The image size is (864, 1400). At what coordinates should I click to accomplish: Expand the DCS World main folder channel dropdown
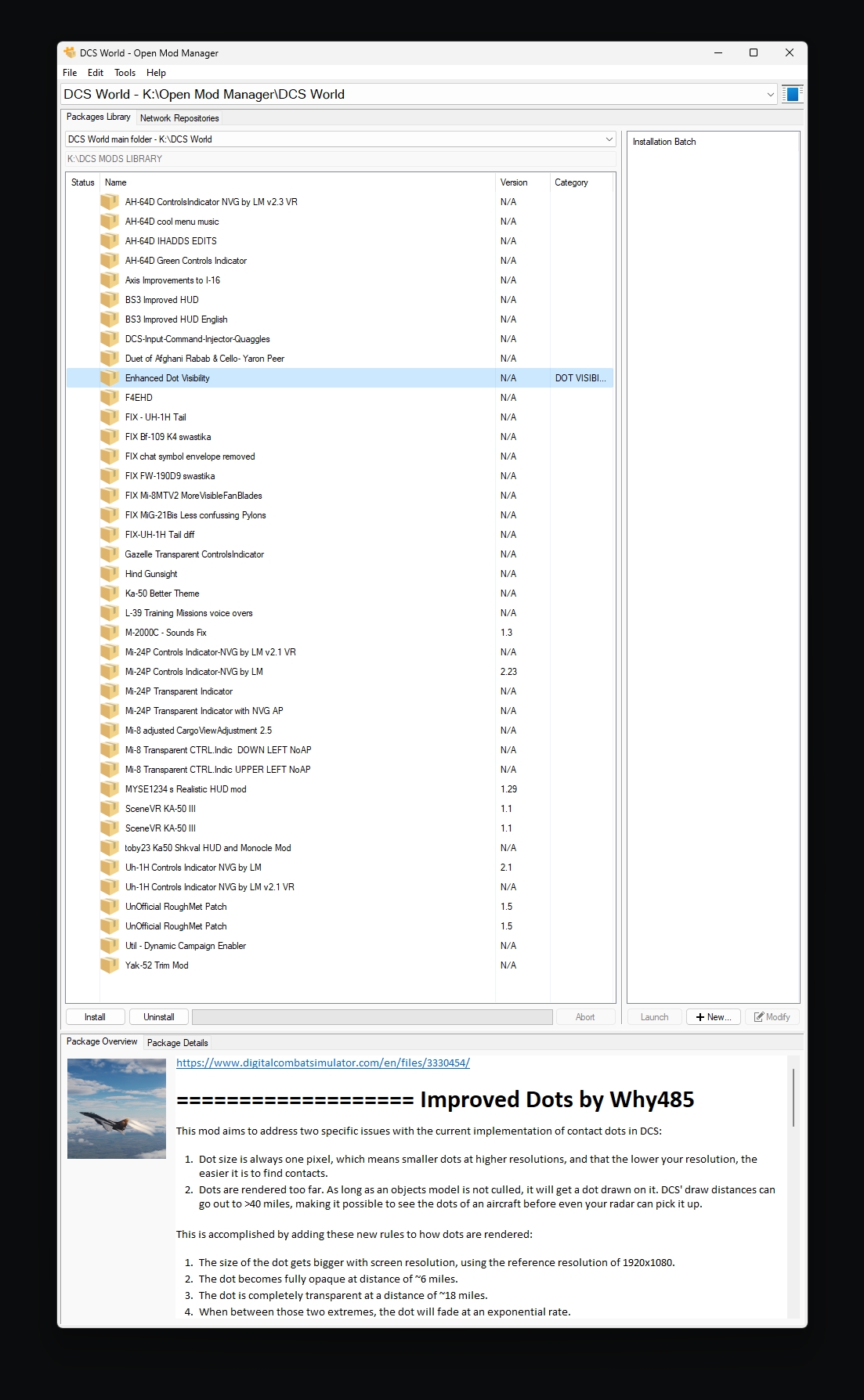pyautogui.click(x=340, y=139)
